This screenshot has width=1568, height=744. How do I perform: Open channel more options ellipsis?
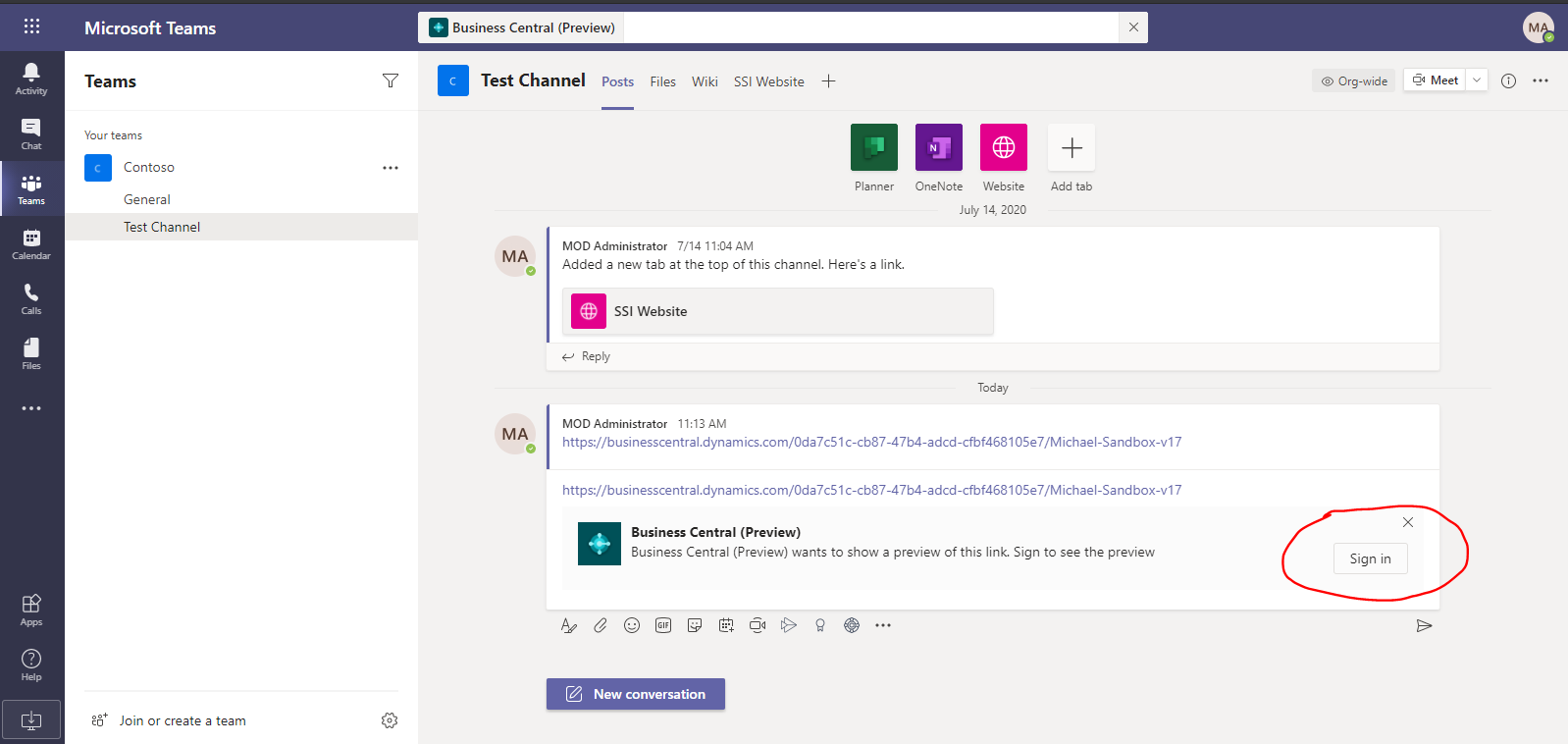[1541, 80]
